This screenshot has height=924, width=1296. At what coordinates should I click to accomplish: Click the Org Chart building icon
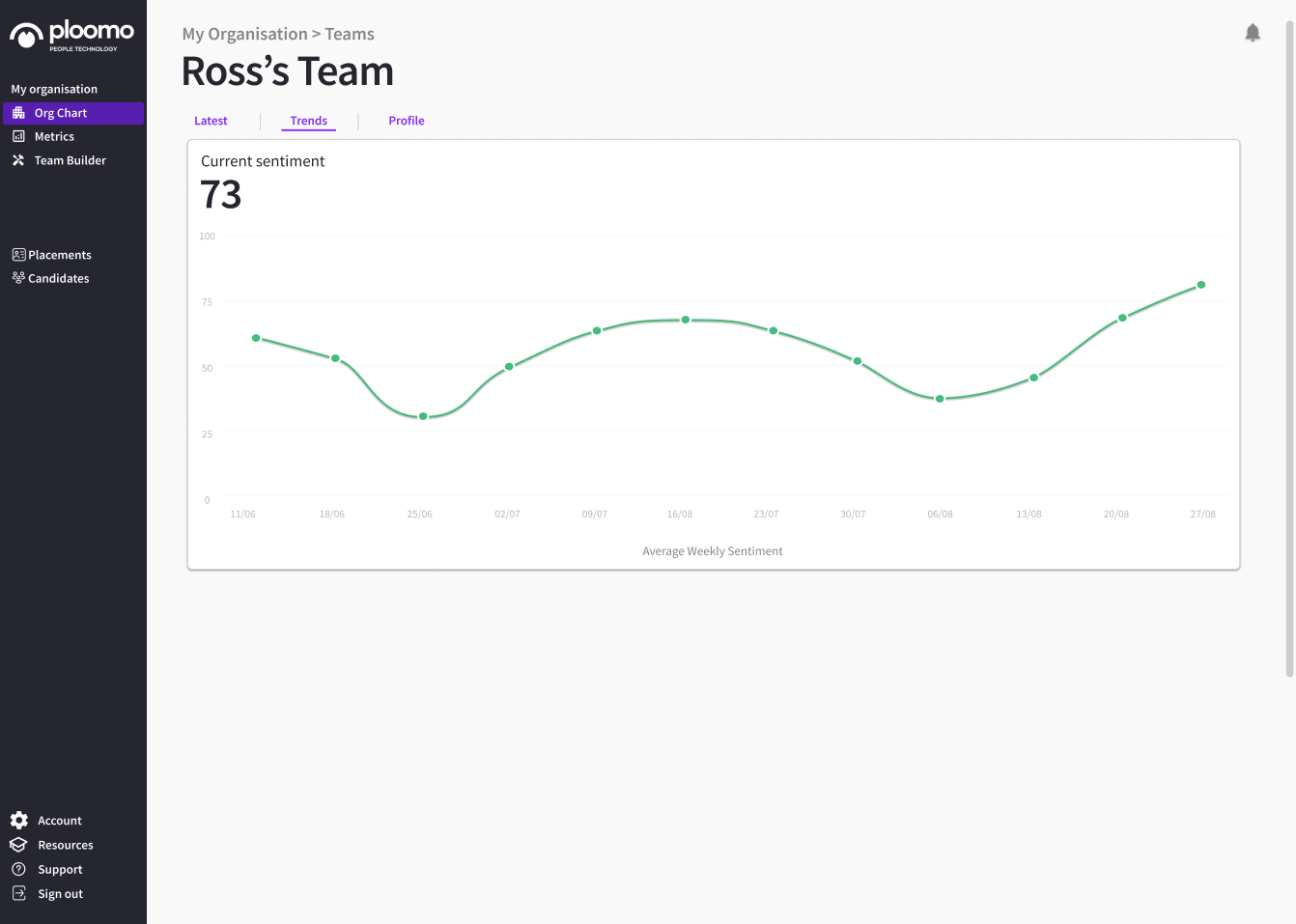[x=18, y=113]
